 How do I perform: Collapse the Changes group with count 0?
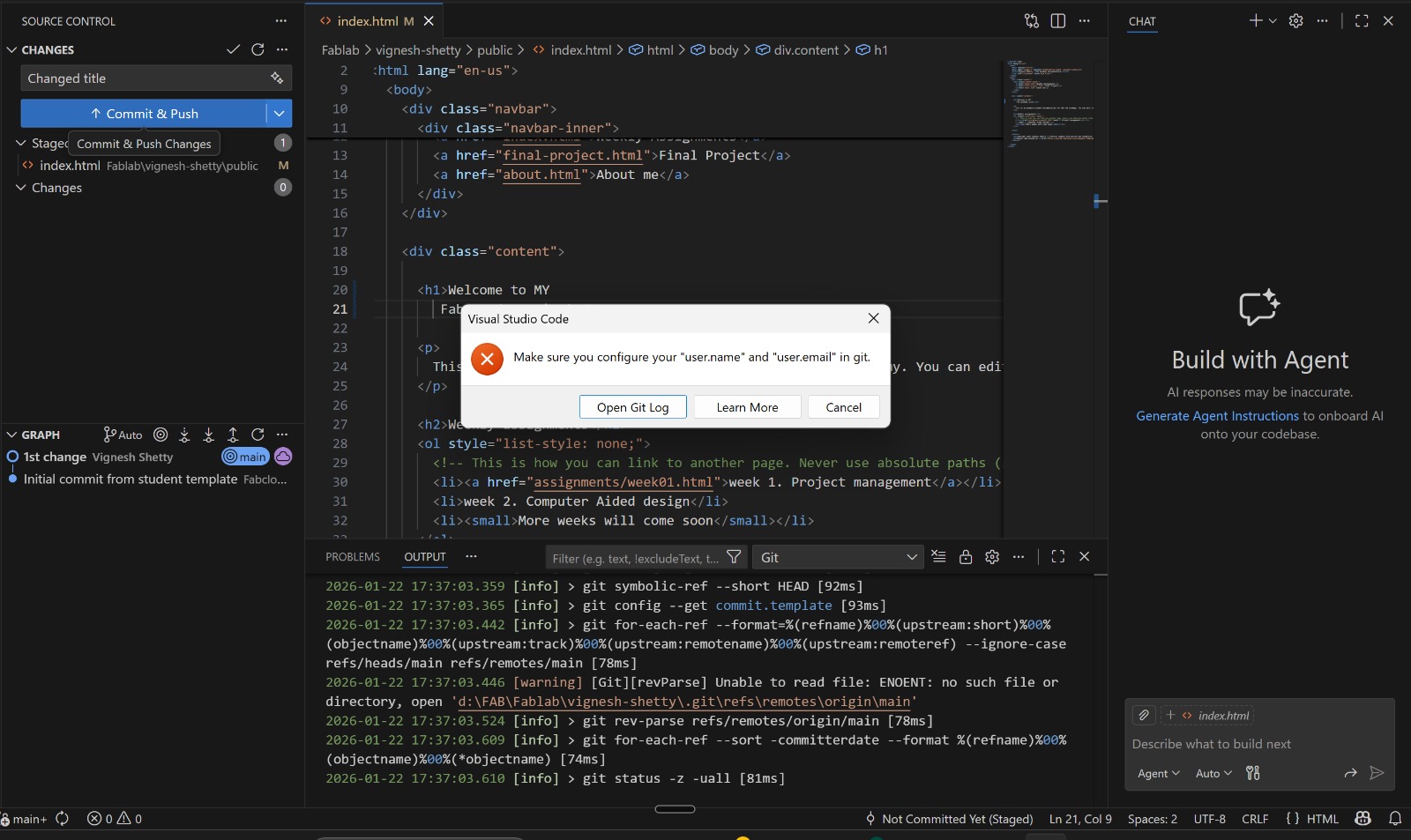click(21, 188)
